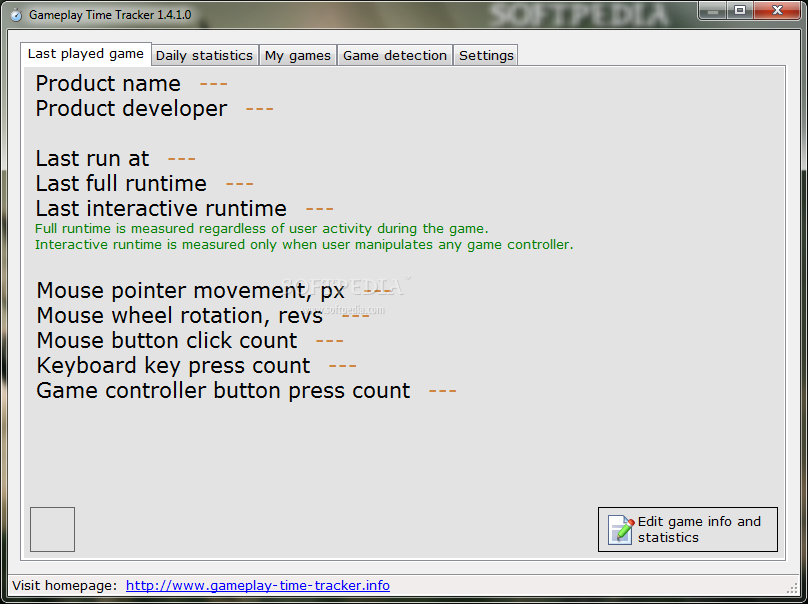This screenshot has height=604, width=808.
Task: Click the resize grip in status bar corner
Action: [793, 589]
